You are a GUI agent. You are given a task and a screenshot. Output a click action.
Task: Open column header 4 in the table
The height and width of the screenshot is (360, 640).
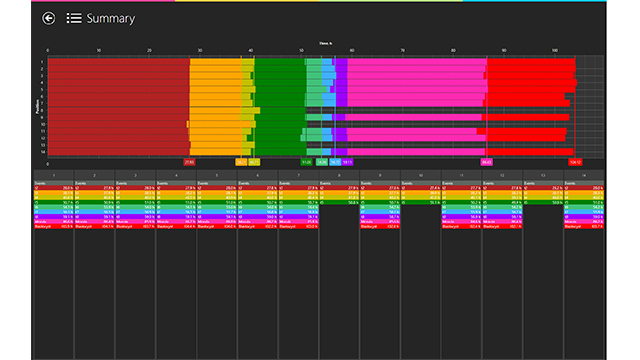(x=176, y=175)
